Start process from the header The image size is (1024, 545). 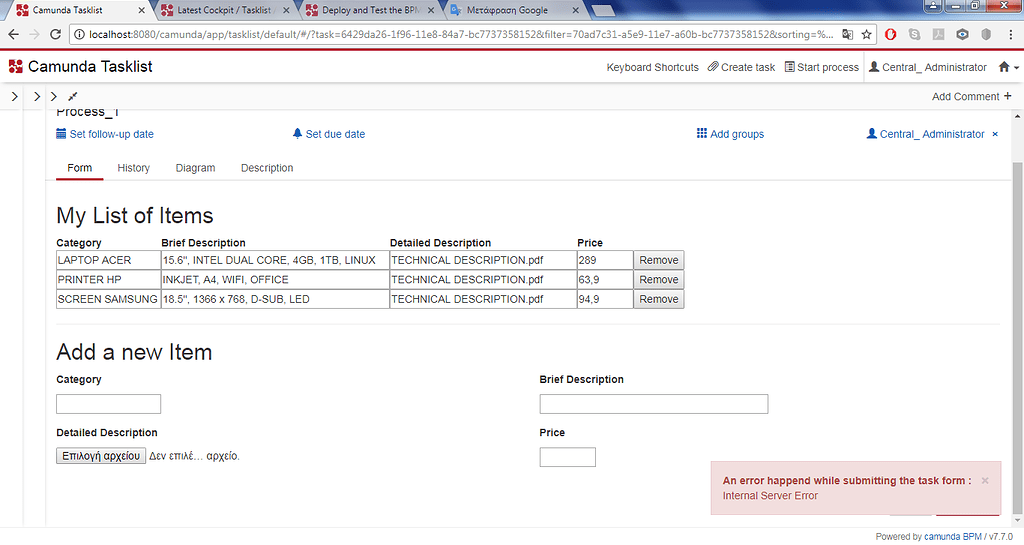(x=822, y=67)
